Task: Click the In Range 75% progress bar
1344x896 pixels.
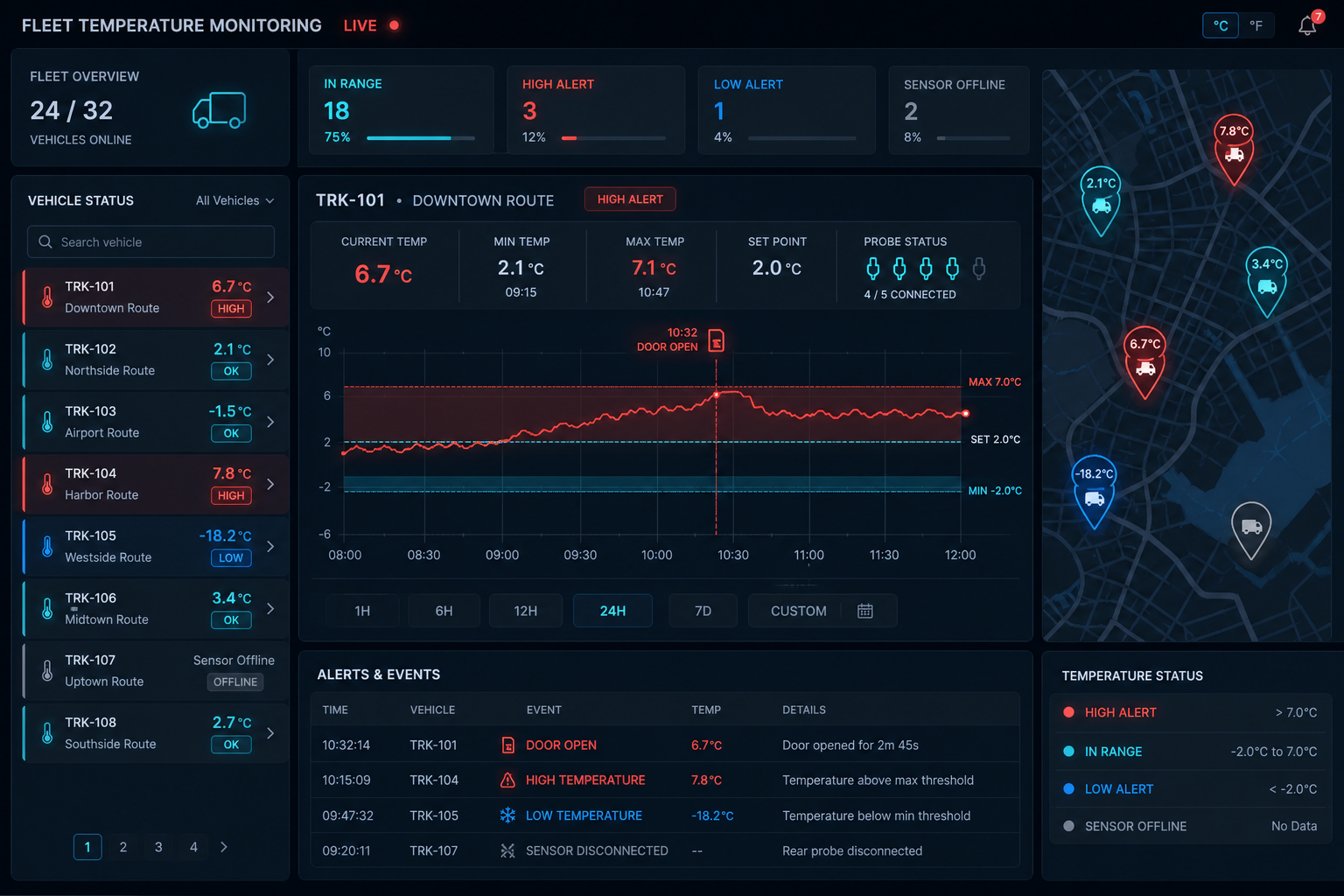Action: 421,137
